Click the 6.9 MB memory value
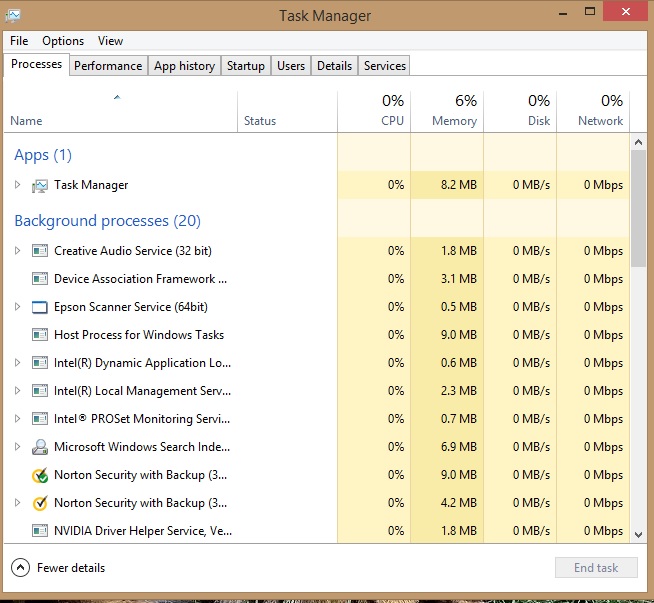Screen dimensions: 654x603 [x=459, y=447]
